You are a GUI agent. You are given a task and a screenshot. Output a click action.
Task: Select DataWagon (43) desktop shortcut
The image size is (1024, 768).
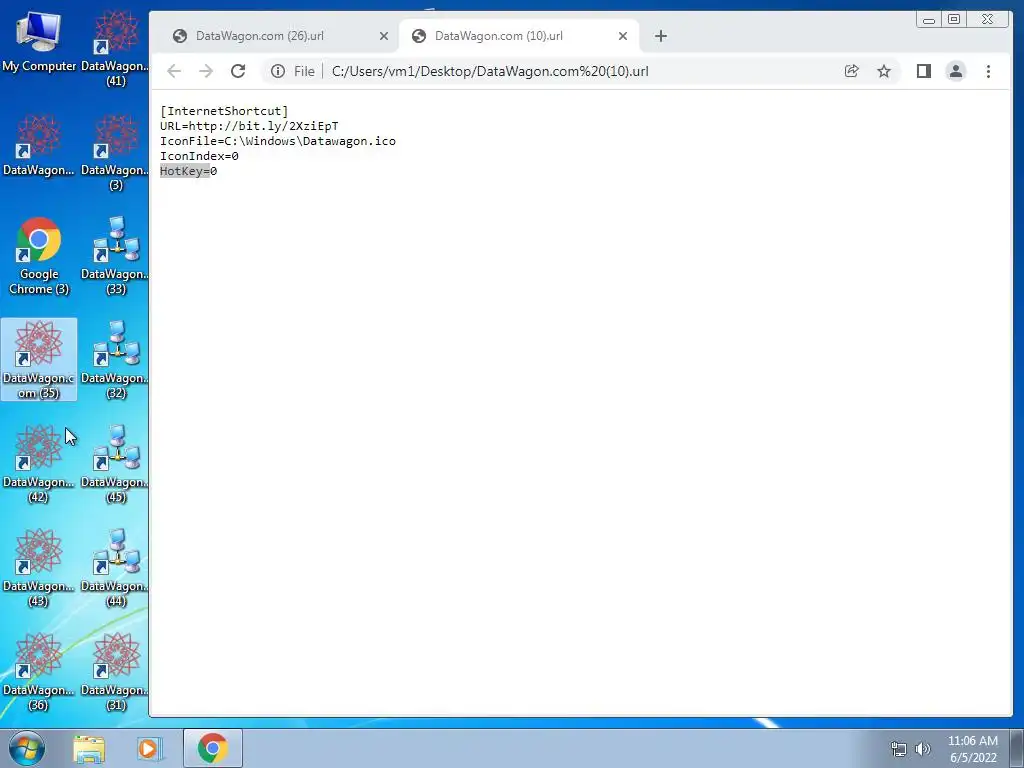click(x=39, y=567)
